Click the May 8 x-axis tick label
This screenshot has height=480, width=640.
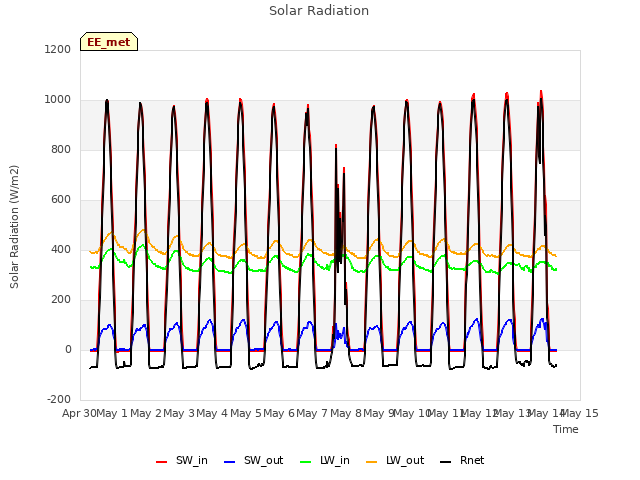point(346,413)
